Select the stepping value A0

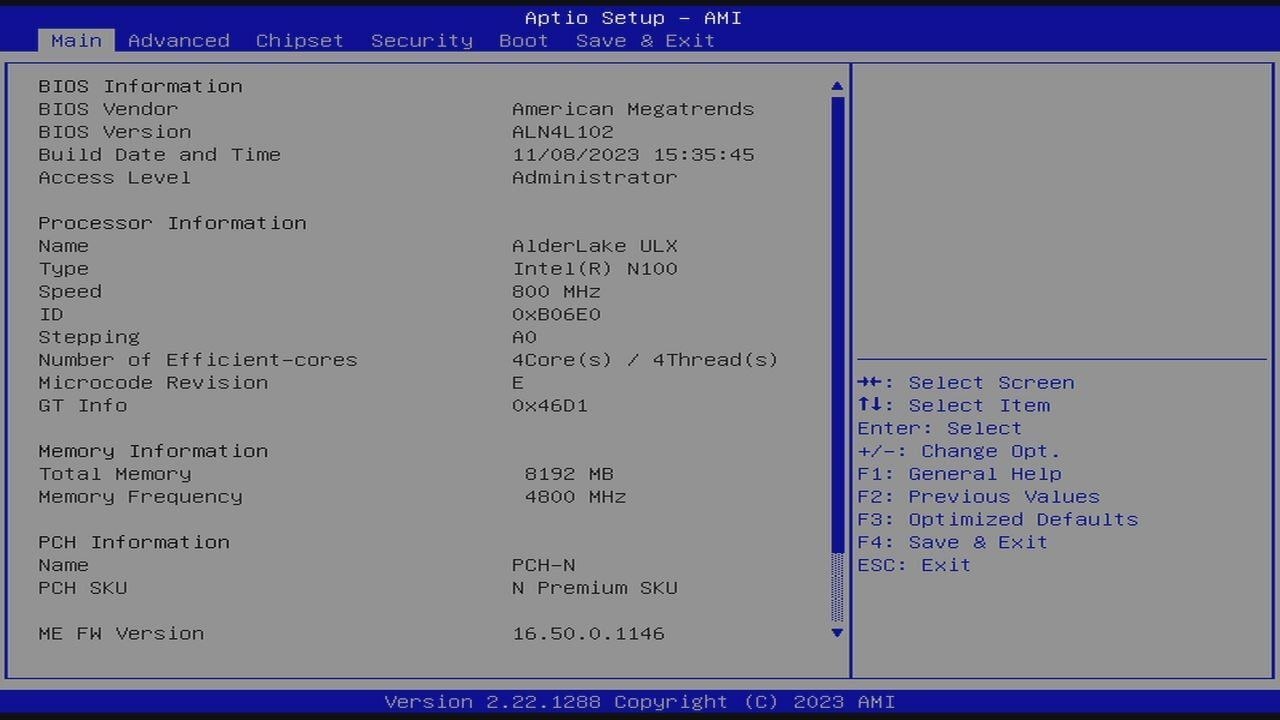pos(524,337)
